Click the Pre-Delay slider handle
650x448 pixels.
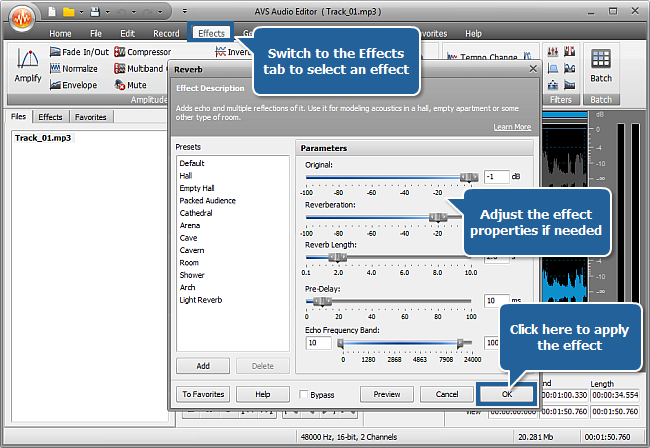(323, 302)
